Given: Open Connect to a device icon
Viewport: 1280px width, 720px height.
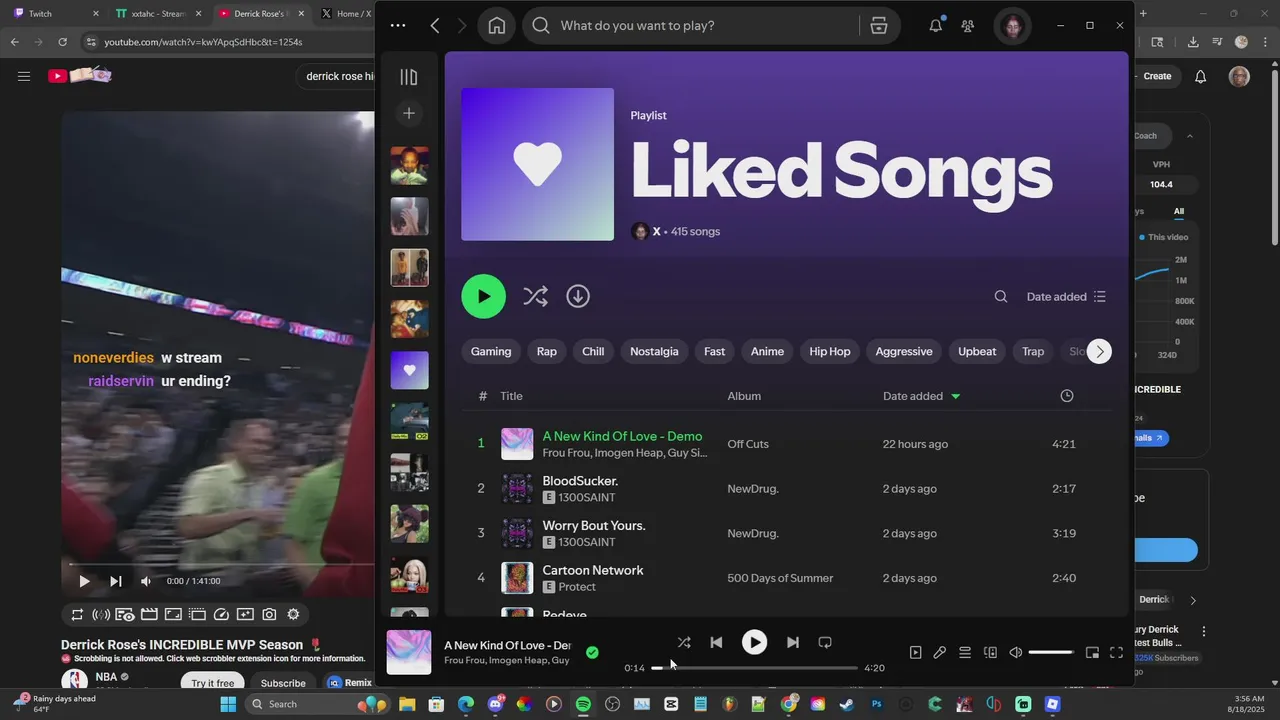Looking at the screenshot, I should pyautogui.click(x=990, y=653).
